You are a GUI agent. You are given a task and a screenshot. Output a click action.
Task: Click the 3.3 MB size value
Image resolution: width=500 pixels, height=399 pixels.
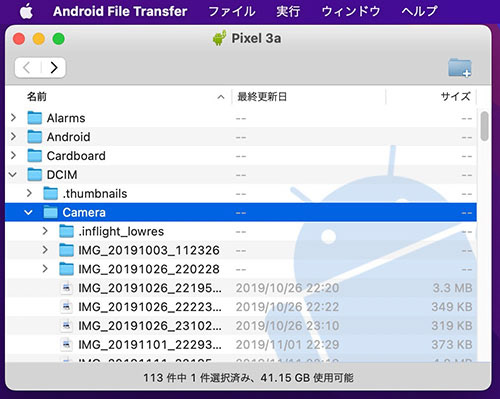click(452, 288)
